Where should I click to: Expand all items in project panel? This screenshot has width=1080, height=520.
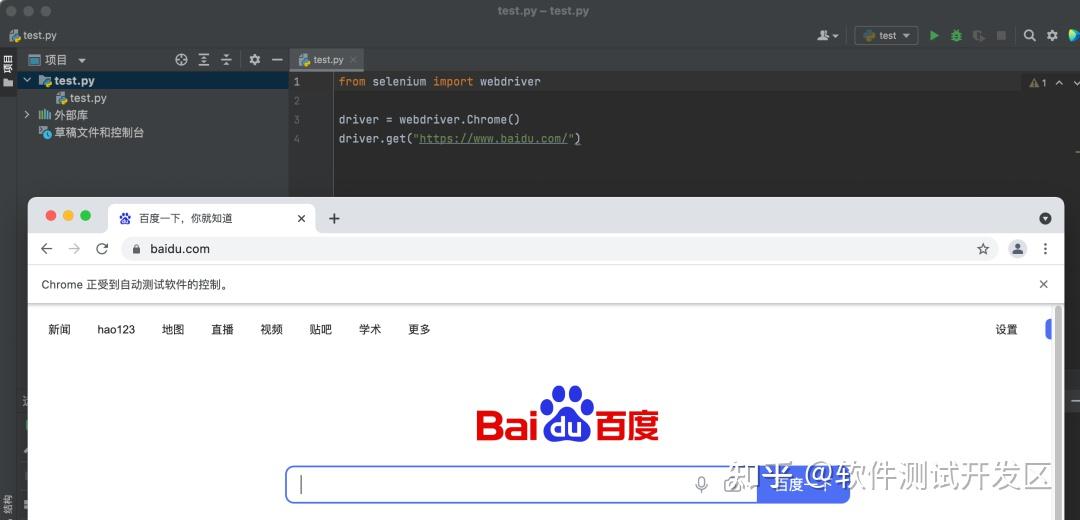204,60
